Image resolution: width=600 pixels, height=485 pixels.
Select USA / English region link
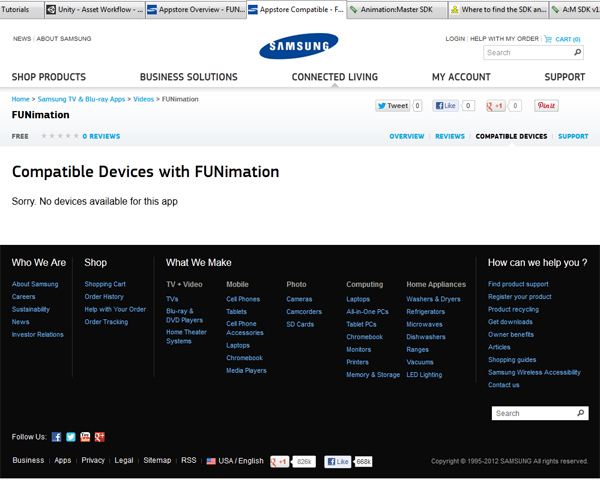tap(235, 461)
